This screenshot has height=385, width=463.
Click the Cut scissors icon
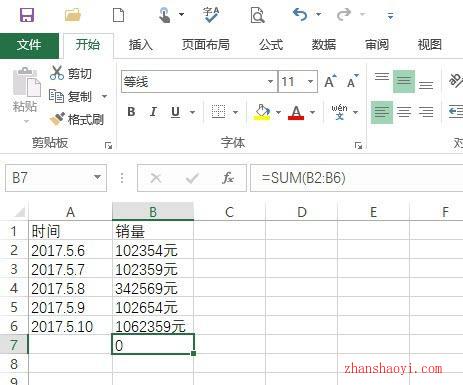click(x=57, y=73)
